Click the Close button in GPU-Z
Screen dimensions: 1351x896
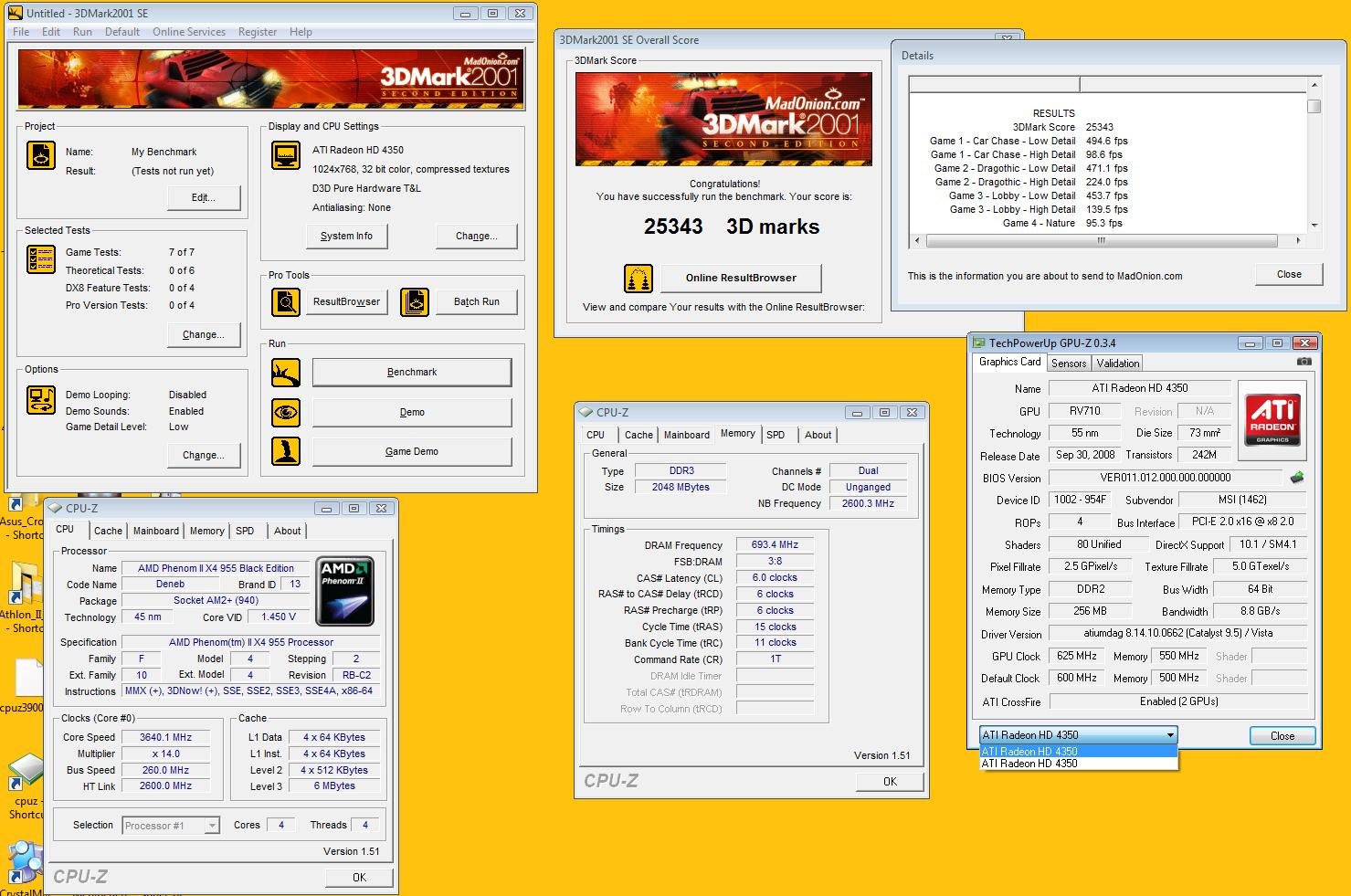1282,736
